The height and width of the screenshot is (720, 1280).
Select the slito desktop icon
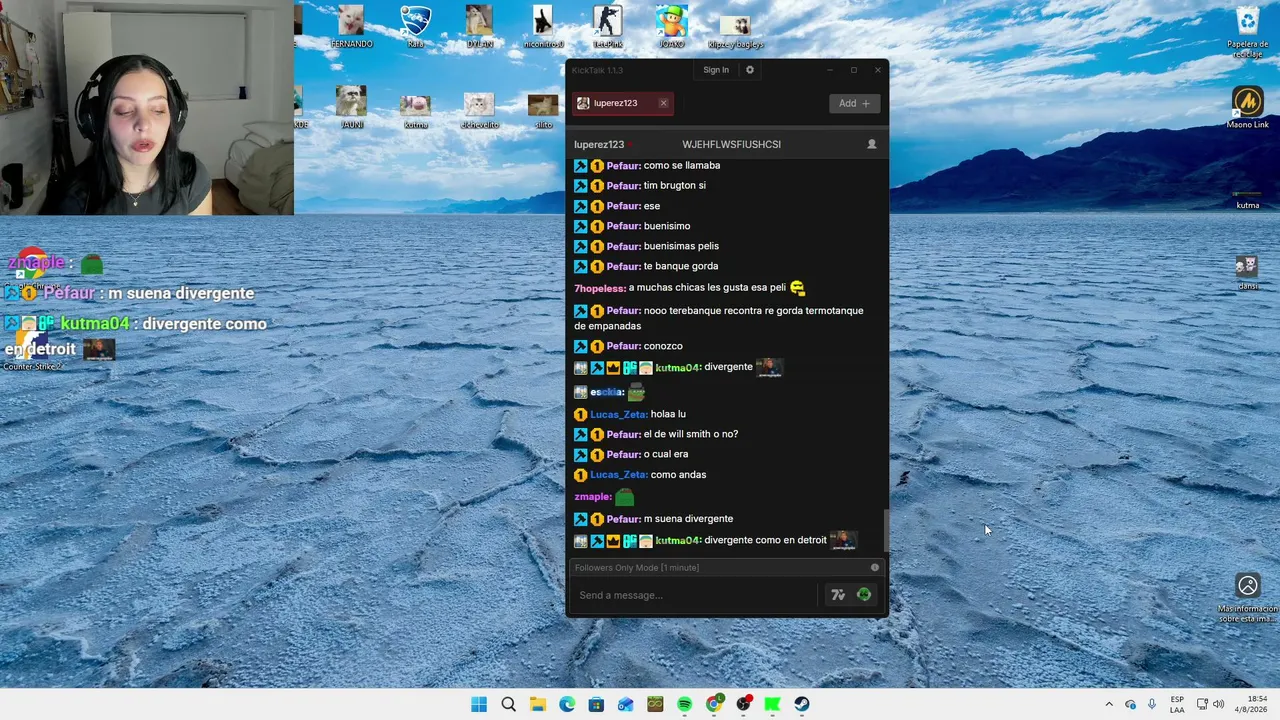[x=543, y=111]
